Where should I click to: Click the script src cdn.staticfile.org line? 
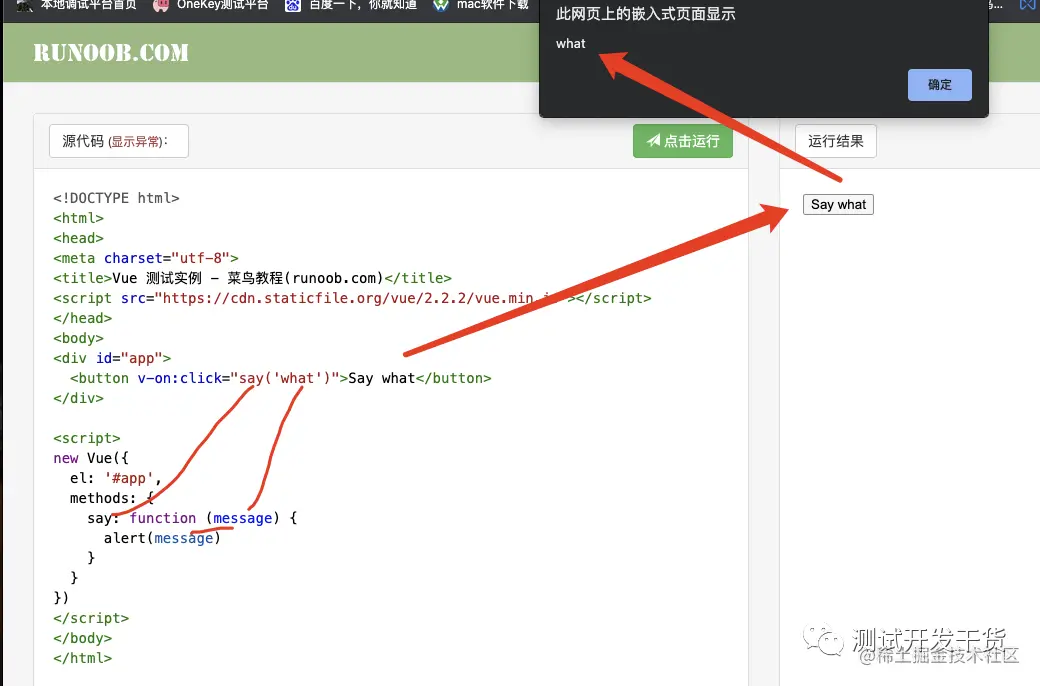pos(352,298)
